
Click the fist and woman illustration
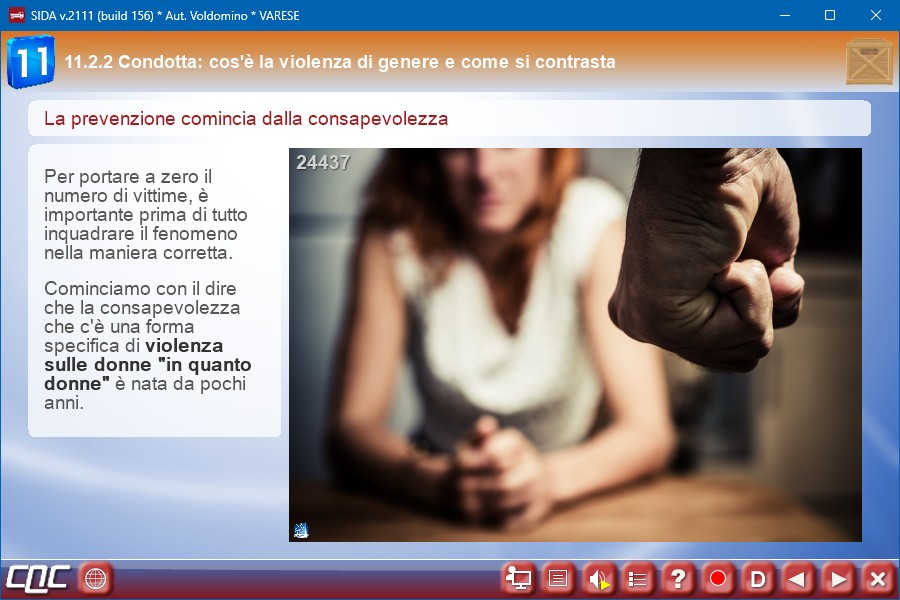(575, 345)
